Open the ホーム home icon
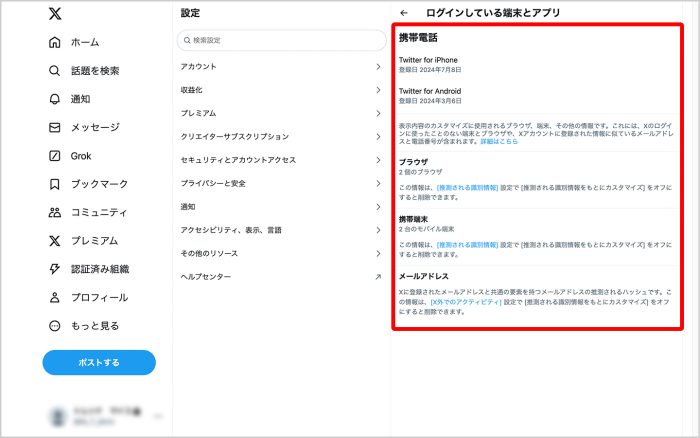Viewport: 700px width, 438px height. coord(55,43)
